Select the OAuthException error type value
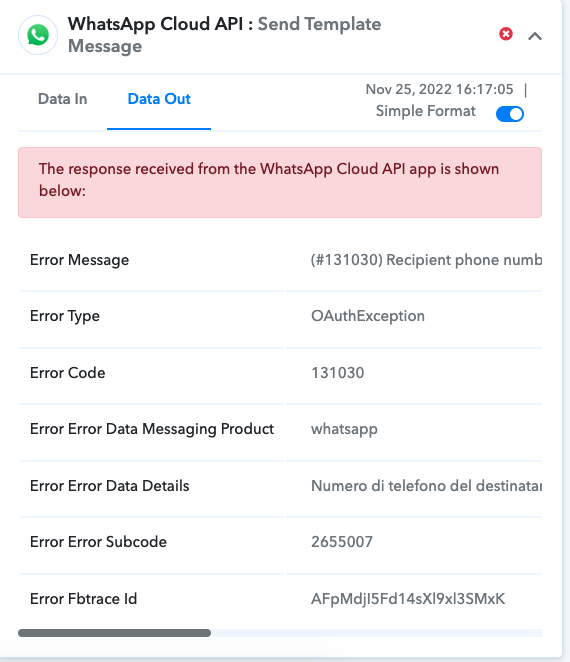570x662 pixels. point(368,316)
